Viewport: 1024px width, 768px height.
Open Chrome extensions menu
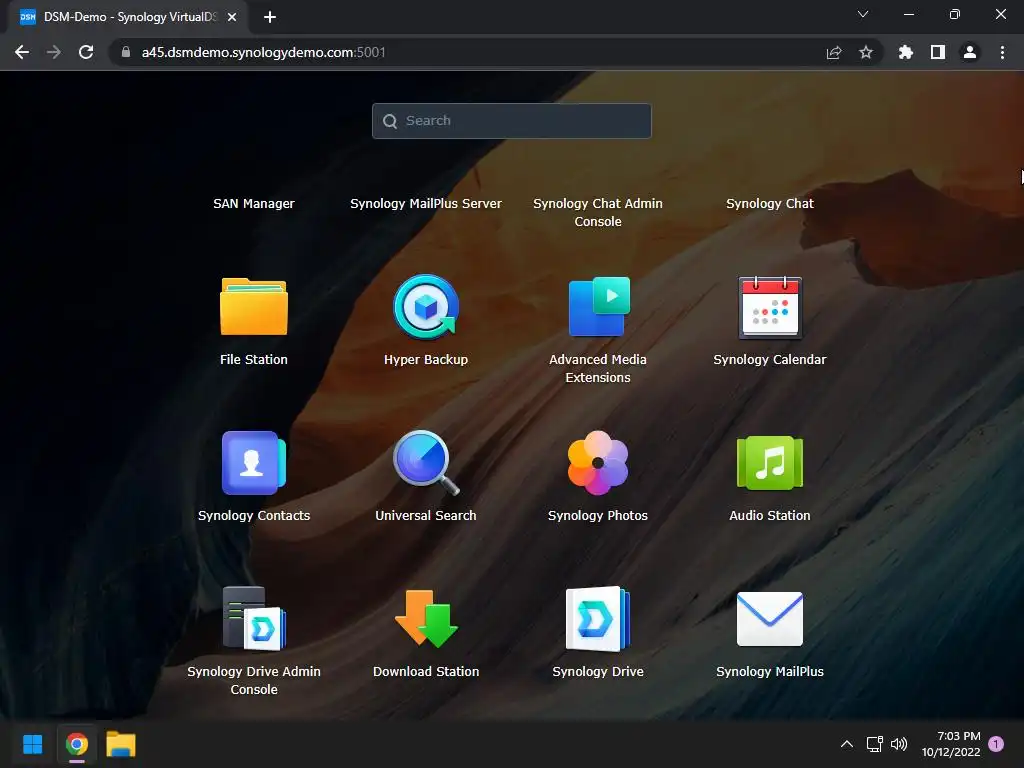click(905, 52)
